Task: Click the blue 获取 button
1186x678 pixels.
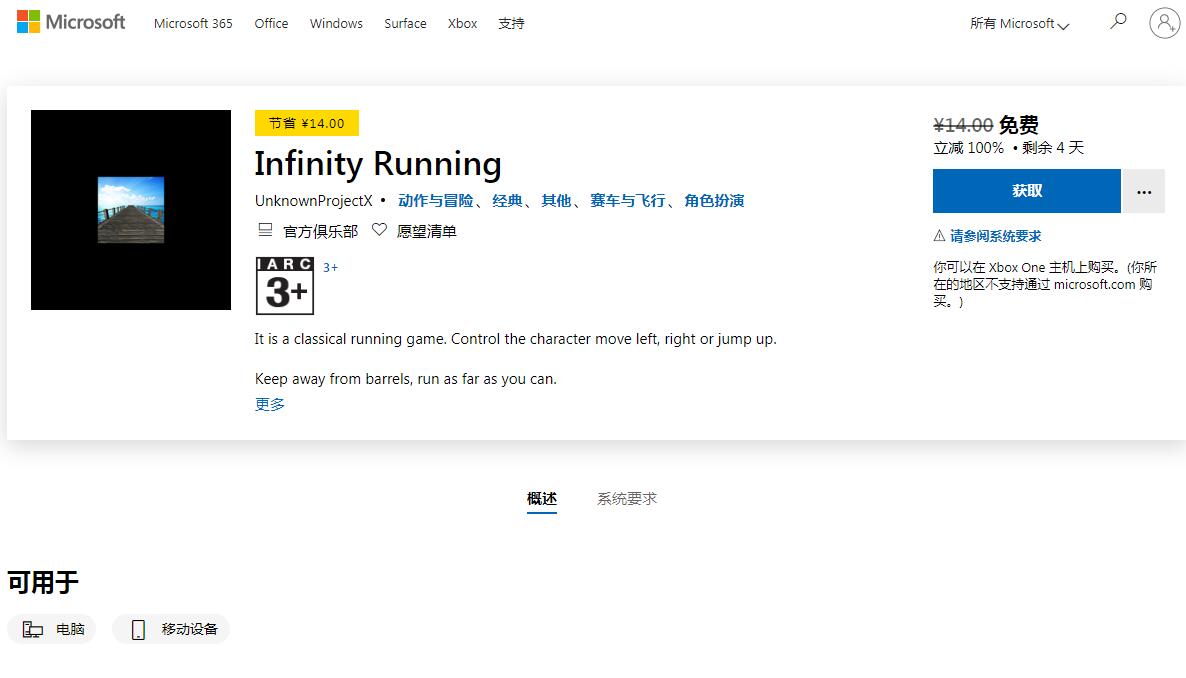Action: click(1026, 191)
